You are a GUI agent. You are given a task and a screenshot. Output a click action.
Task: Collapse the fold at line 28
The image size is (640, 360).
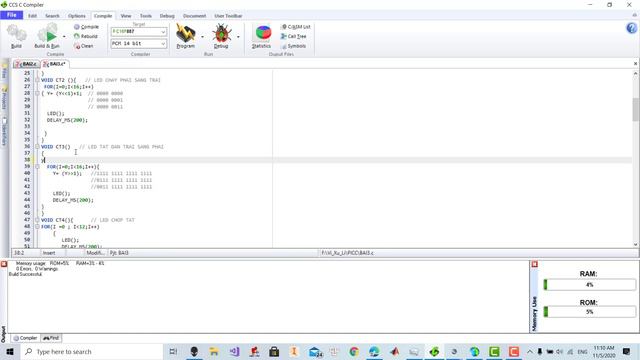pyautogui.click(x=37, y=93)
